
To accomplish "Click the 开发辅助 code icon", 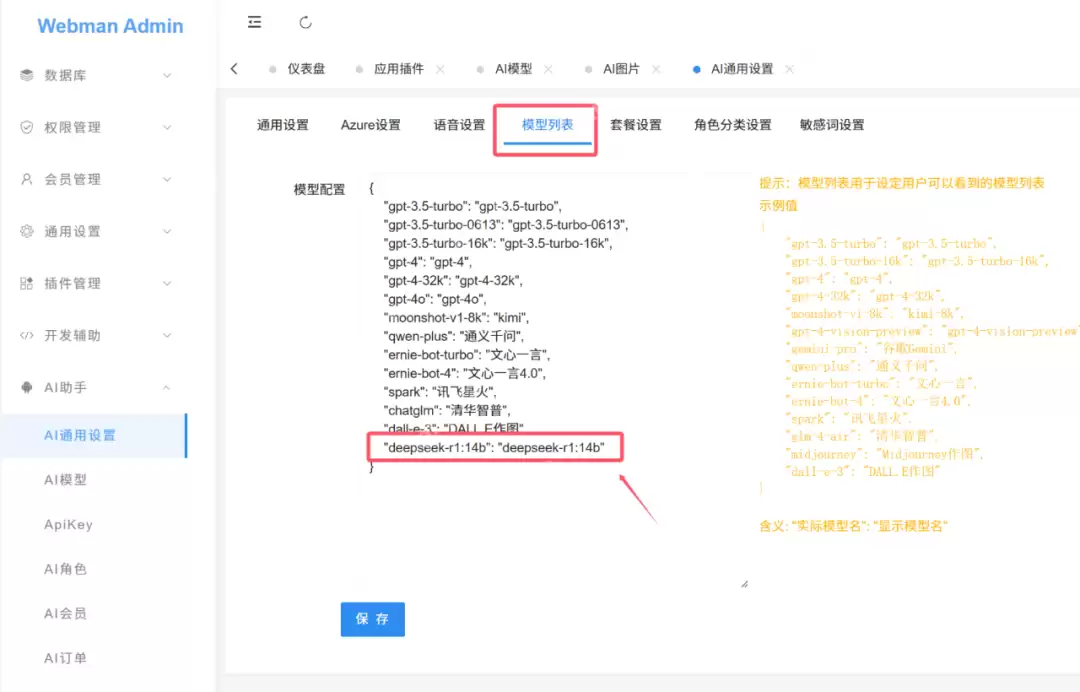I will [25, 335].
